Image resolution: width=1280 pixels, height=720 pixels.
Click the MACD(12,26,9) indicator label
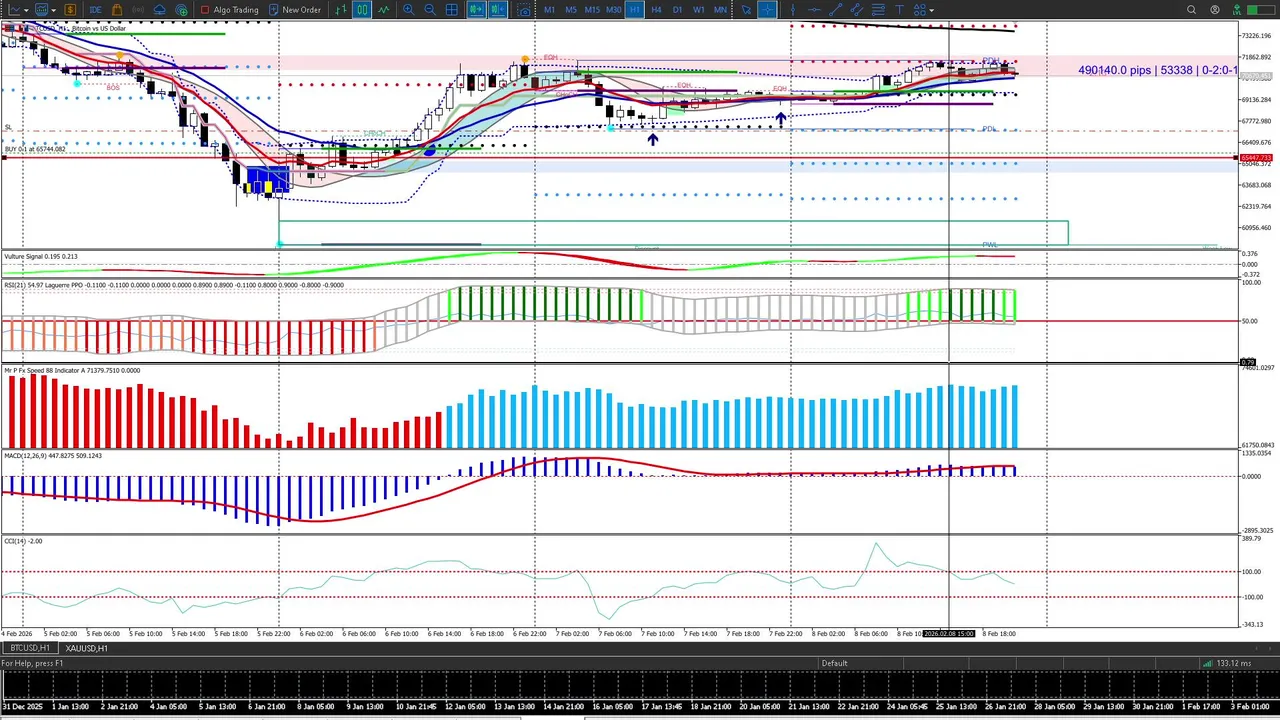coord(53,455)
